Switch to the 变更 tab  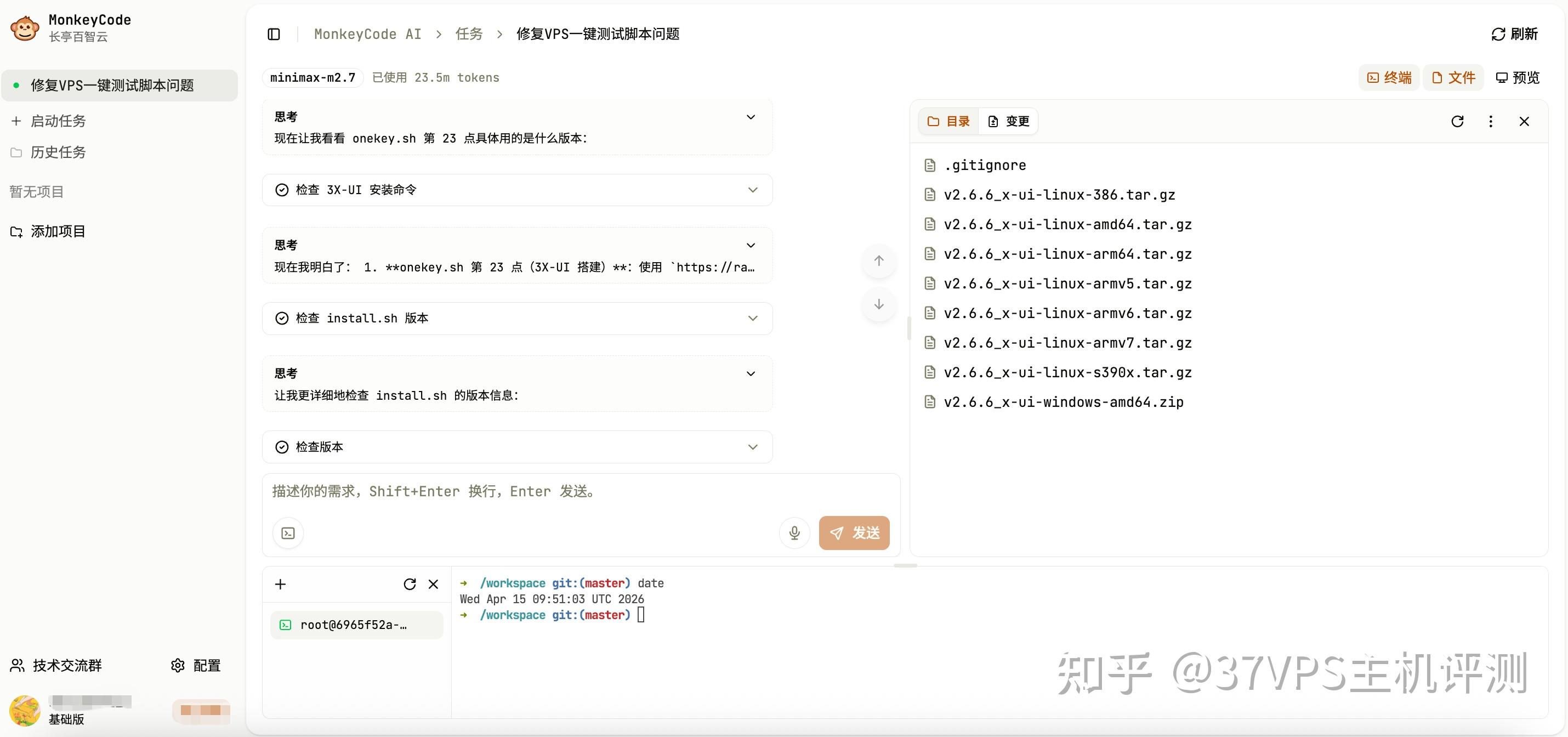pyautogui.click(x=1008, y=121)
